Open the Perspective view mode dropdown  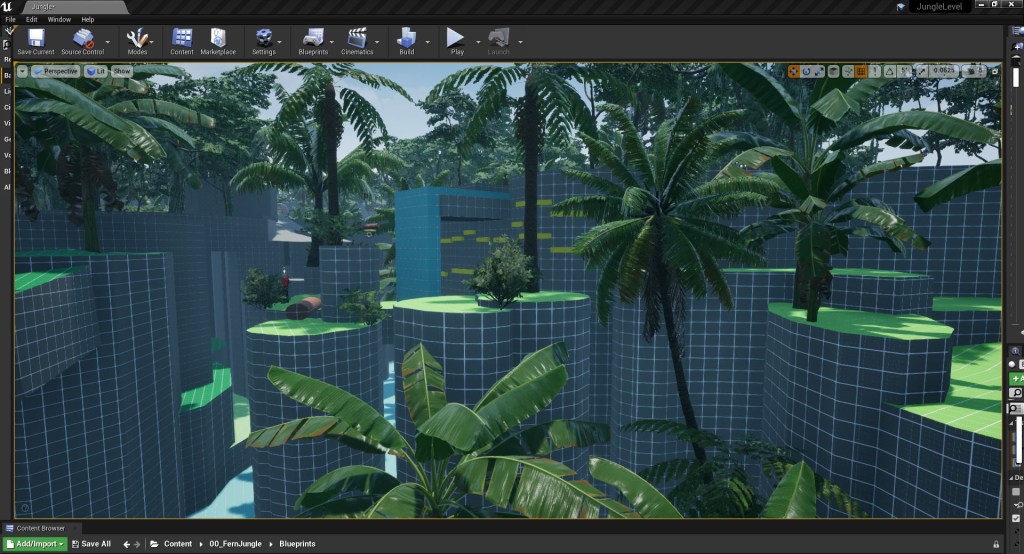pyautogui.click(x=56, y=71)
